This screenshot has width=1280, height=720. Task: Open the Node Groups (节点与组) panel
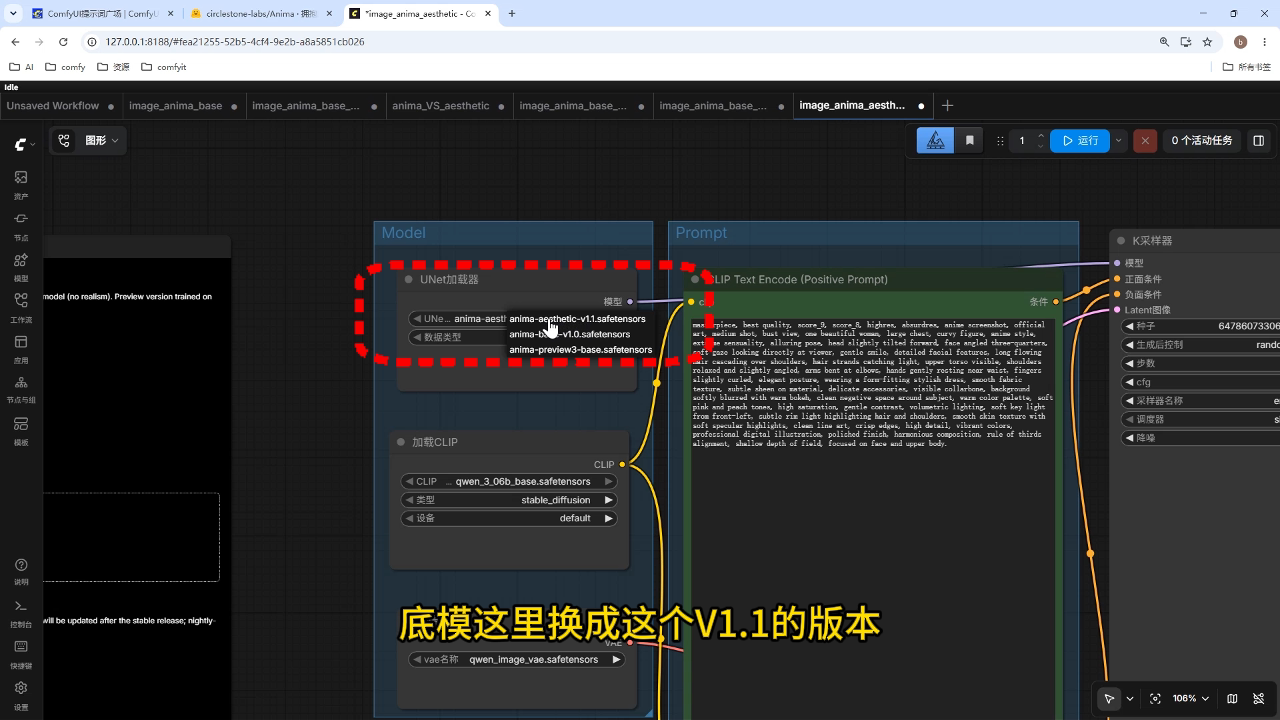pos(20,389)
